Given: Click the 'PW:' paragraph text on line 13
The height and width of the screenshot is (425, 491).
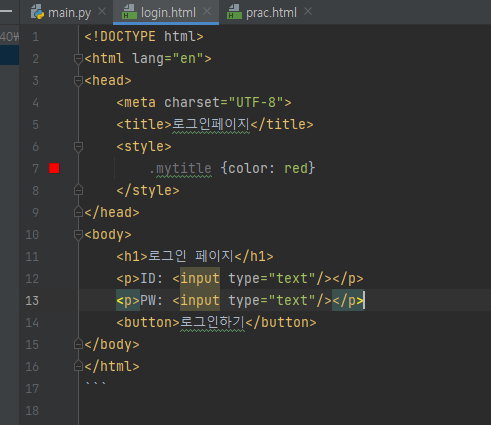Looking at the screenshot, I should pyautogui.click(x=151, y=300).
